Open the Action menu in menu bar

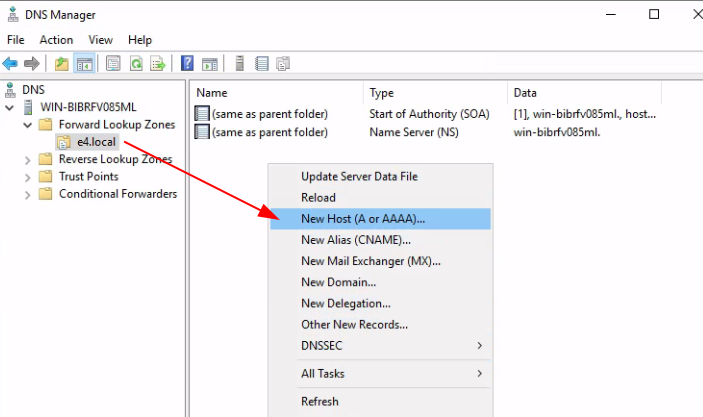[x=56, y=40]
